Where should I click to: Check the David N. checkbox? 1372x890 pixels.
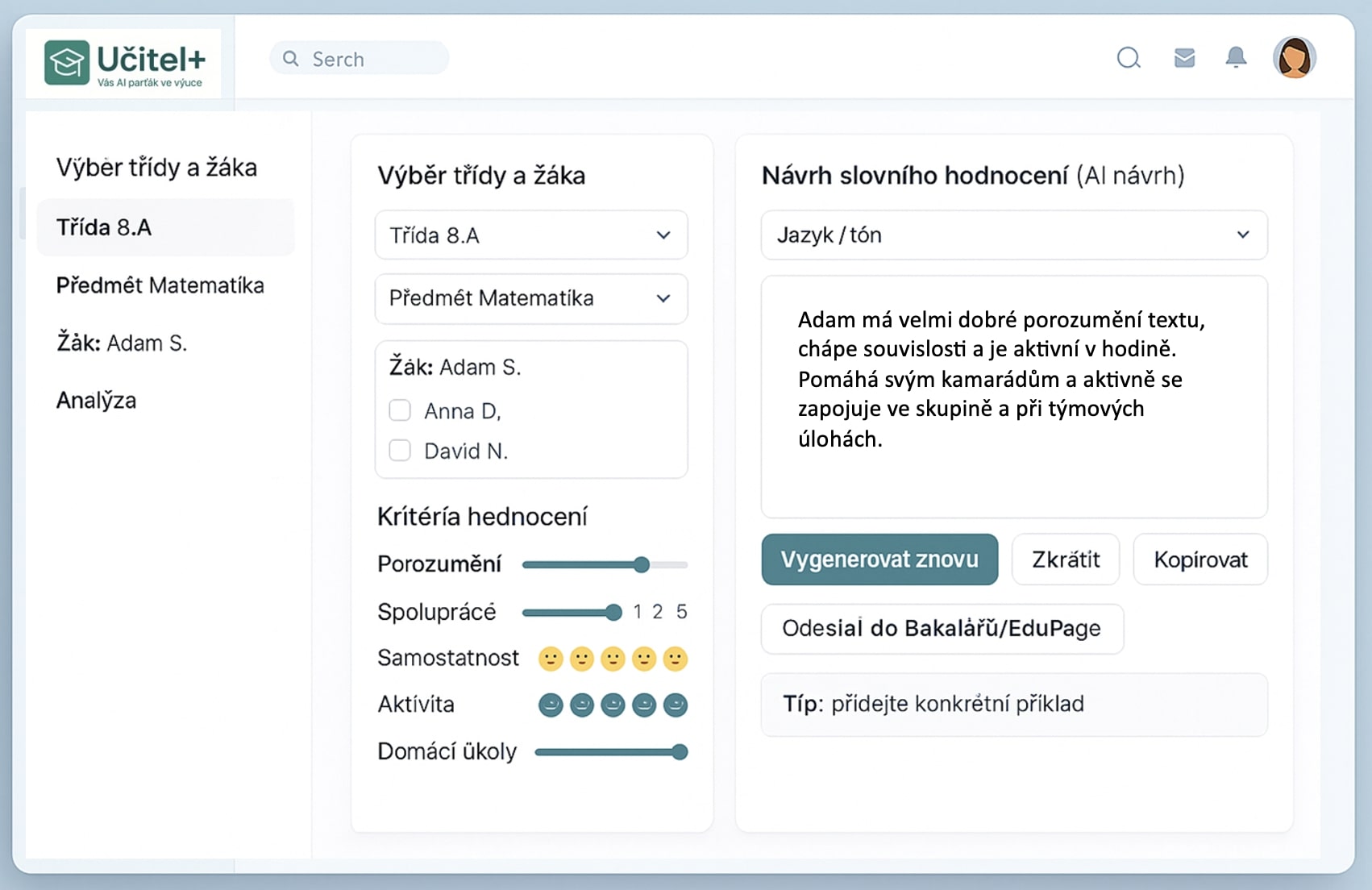[x=400, y=450]
